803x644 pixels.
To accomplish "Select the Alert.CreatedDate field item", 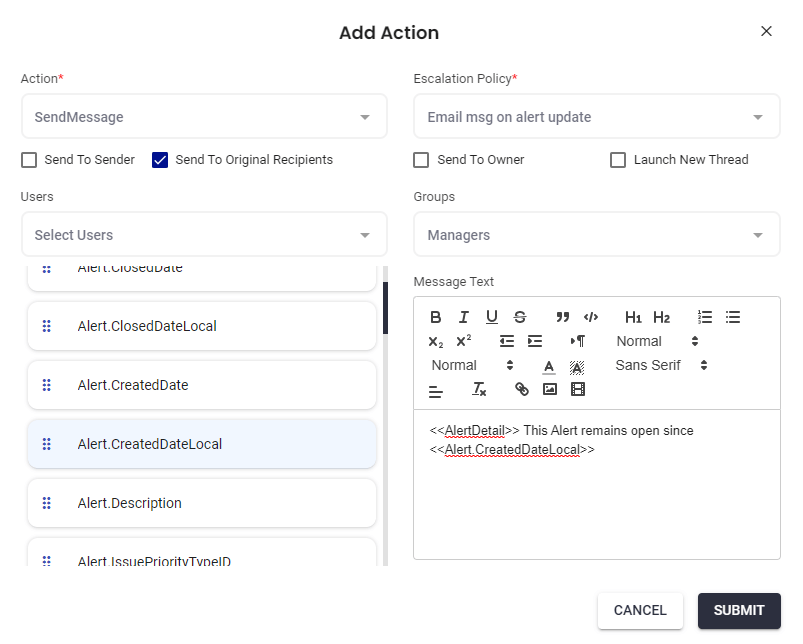I will 202,385.
